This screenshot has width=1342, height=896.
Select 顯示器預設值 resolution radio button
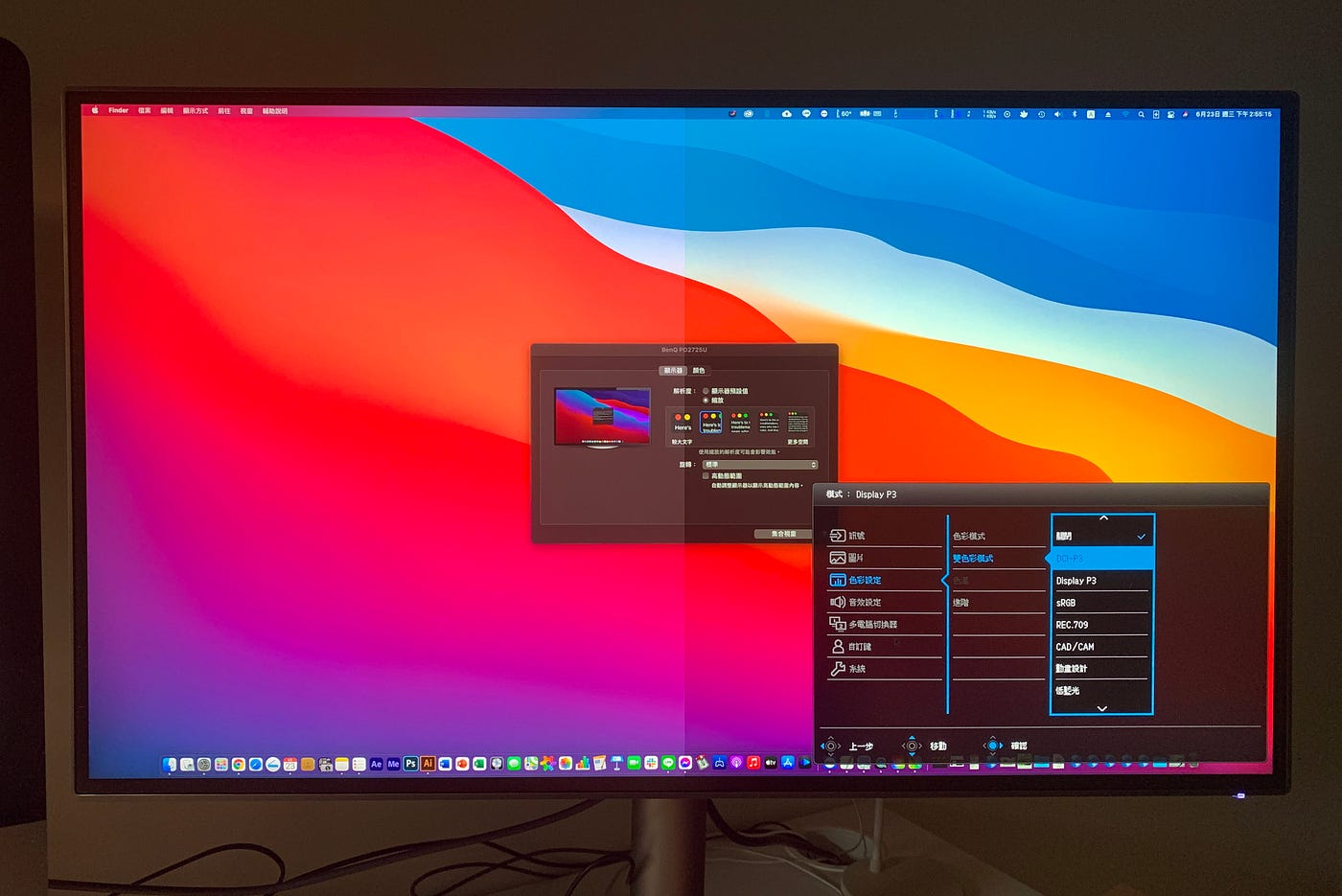point(706,391)
